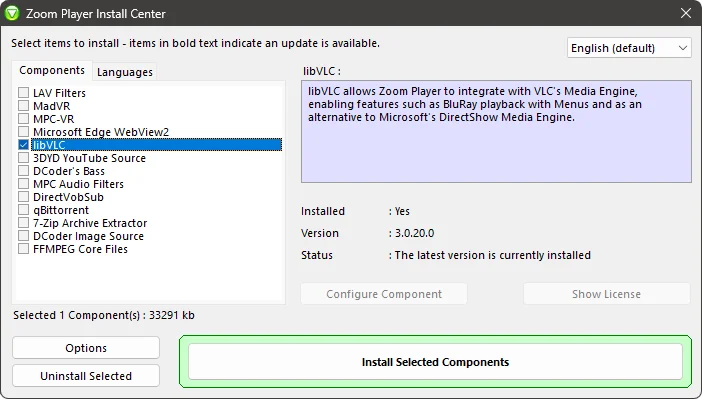Click the libVLC description text box
Viewport: 702px width, 399px height.
coord(496,131)
